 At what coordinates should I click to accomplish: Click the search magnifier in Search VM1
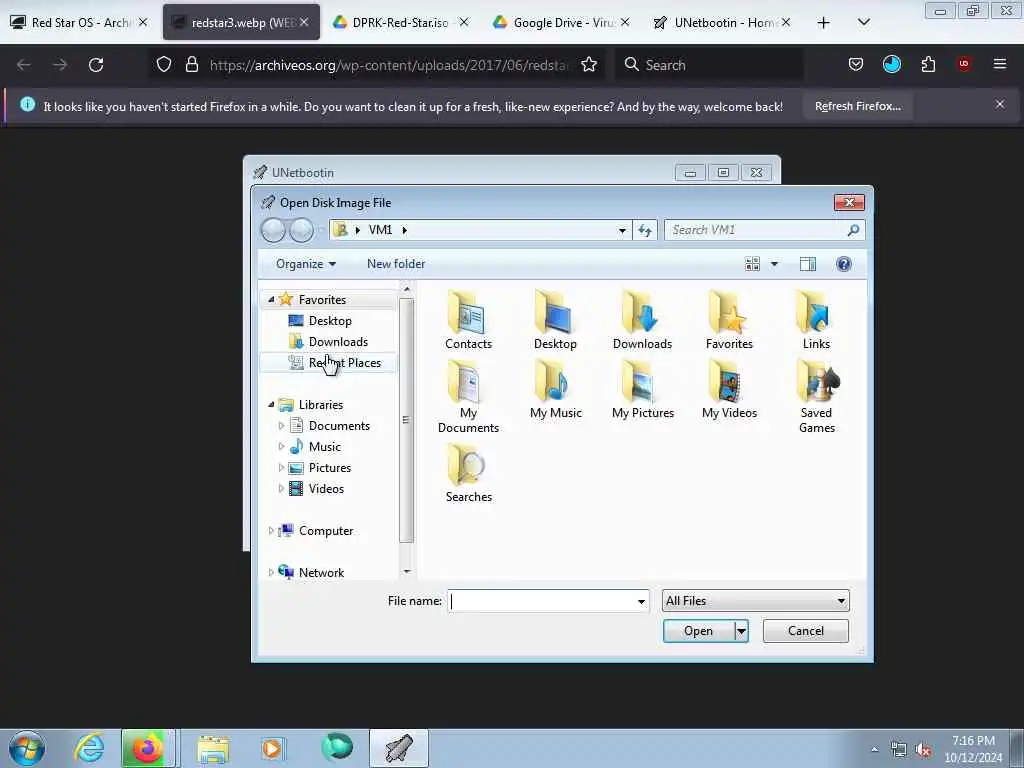coord(852,230)
